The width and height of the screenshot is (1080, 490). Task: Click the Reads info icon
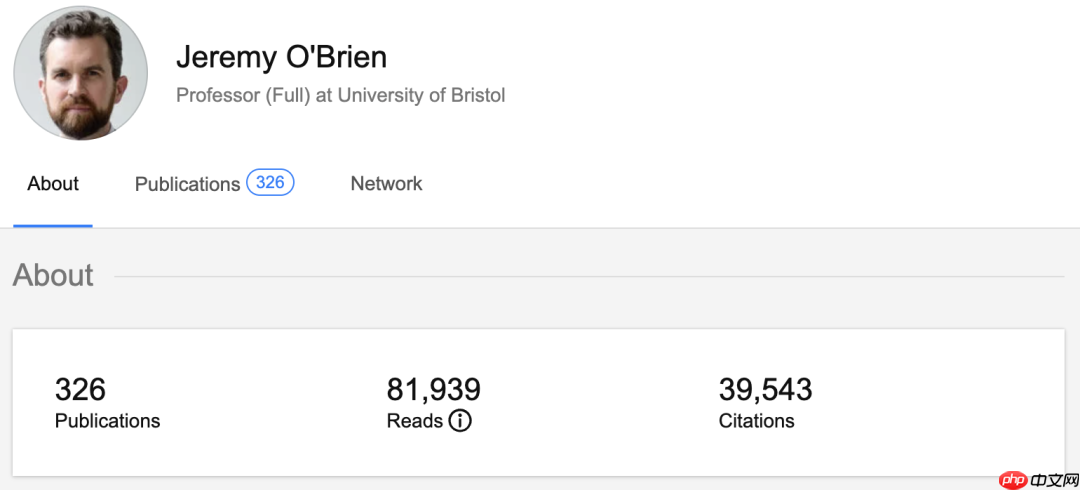(459, 421)
